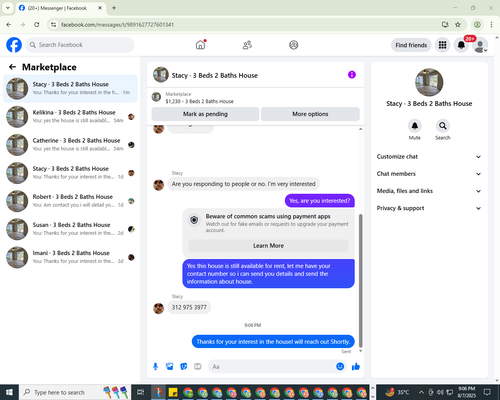Click Learn More on the scam warning

click(268, 246)
